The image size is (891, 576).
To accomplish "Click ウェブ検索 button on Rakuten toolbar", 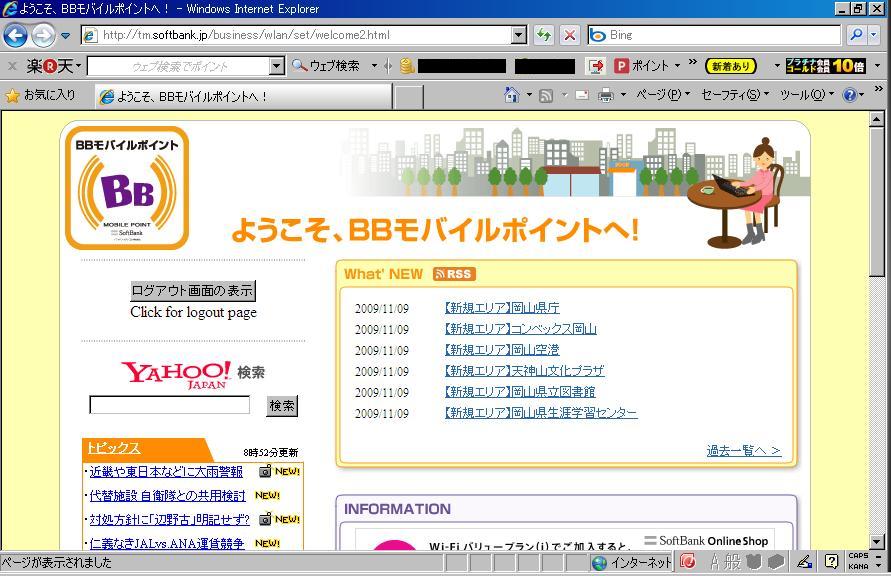I will [x=326, y=66].
